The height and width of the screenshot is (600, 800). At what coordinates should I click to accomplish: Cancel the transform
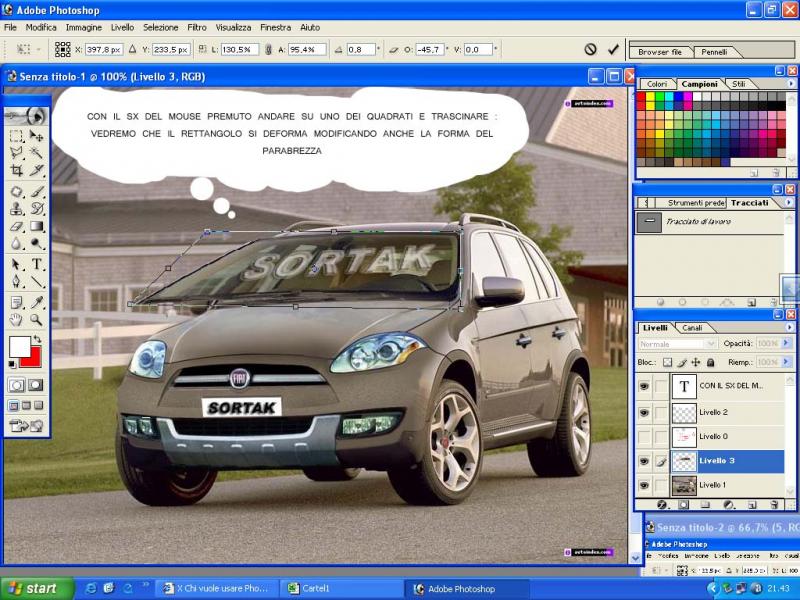tap(590, 49)
